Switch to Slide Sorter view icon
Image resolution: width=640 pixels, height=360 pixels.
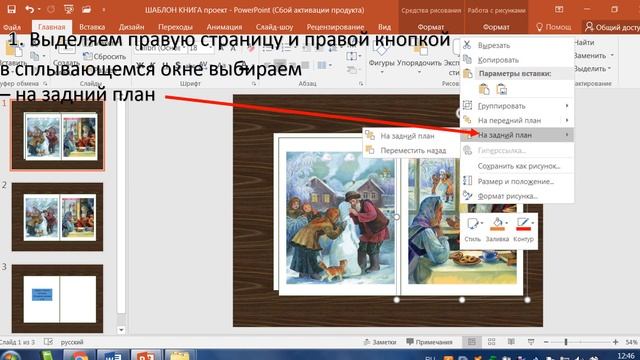point(491,342)
